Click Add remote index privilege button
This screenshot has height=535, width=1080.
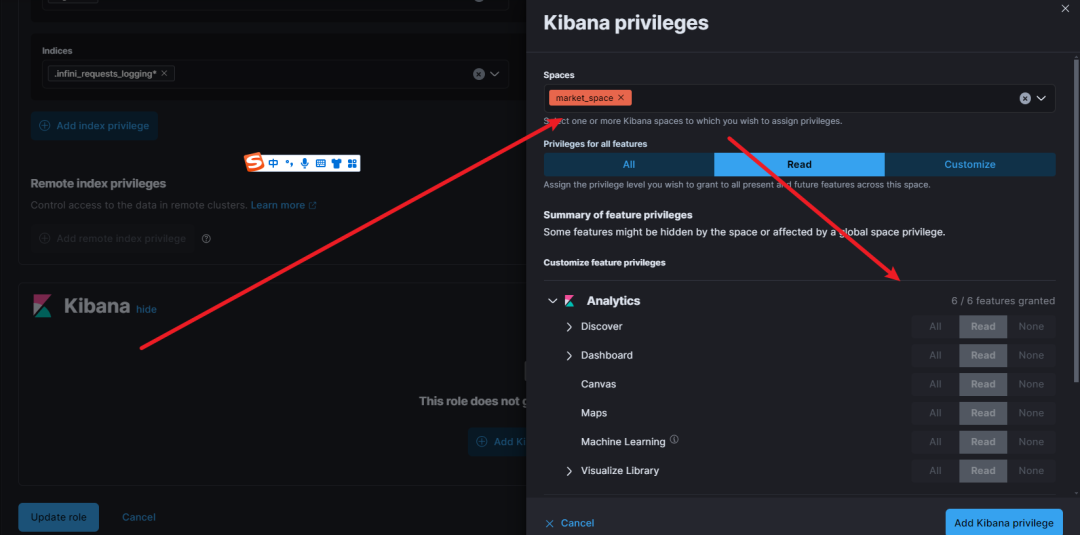pyautogui.click(x=112, y=238)
